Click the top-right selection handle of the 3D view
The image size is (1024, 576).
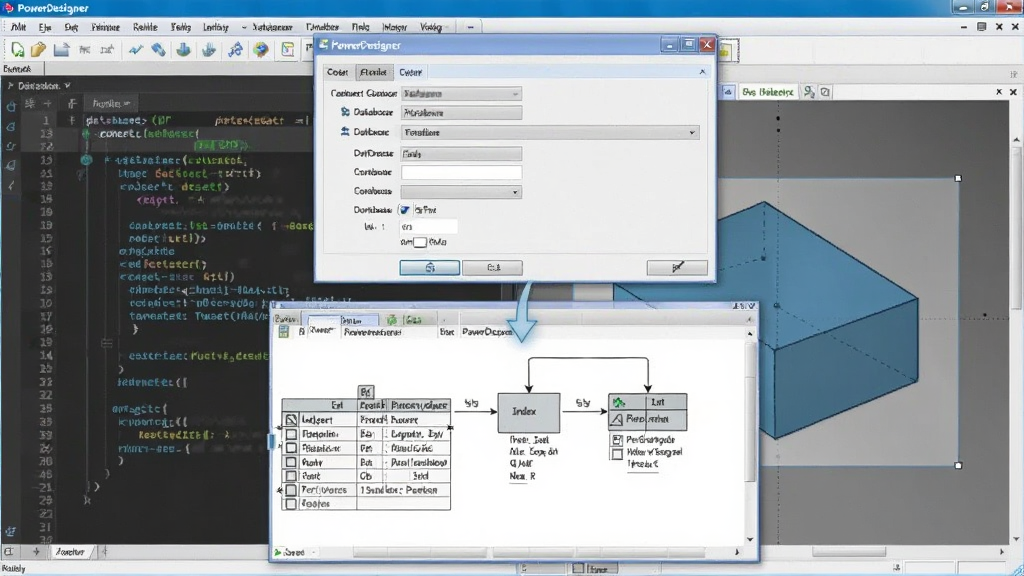click(958, 178)
